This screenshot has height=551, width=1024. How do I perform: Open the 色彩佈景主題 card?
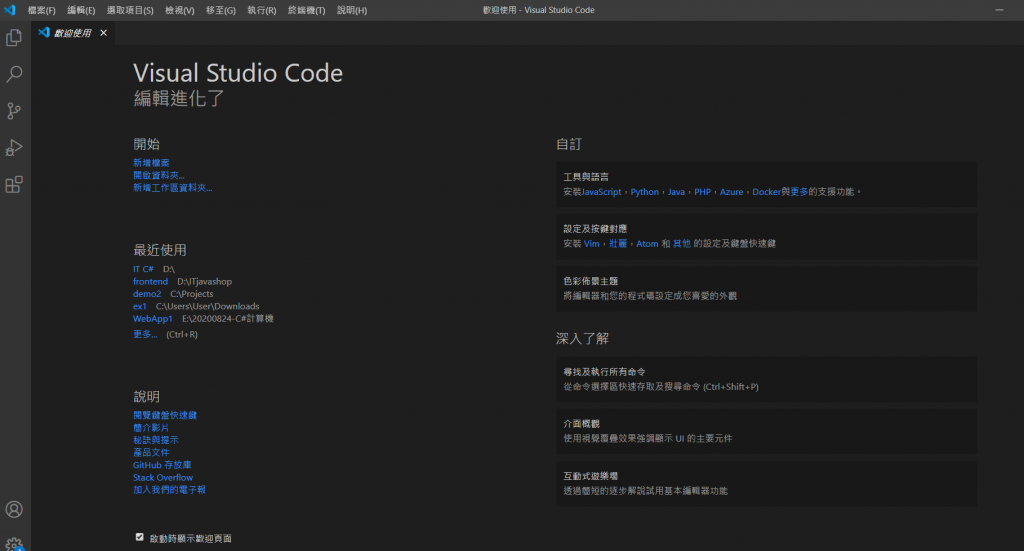(x=767, y=289)
